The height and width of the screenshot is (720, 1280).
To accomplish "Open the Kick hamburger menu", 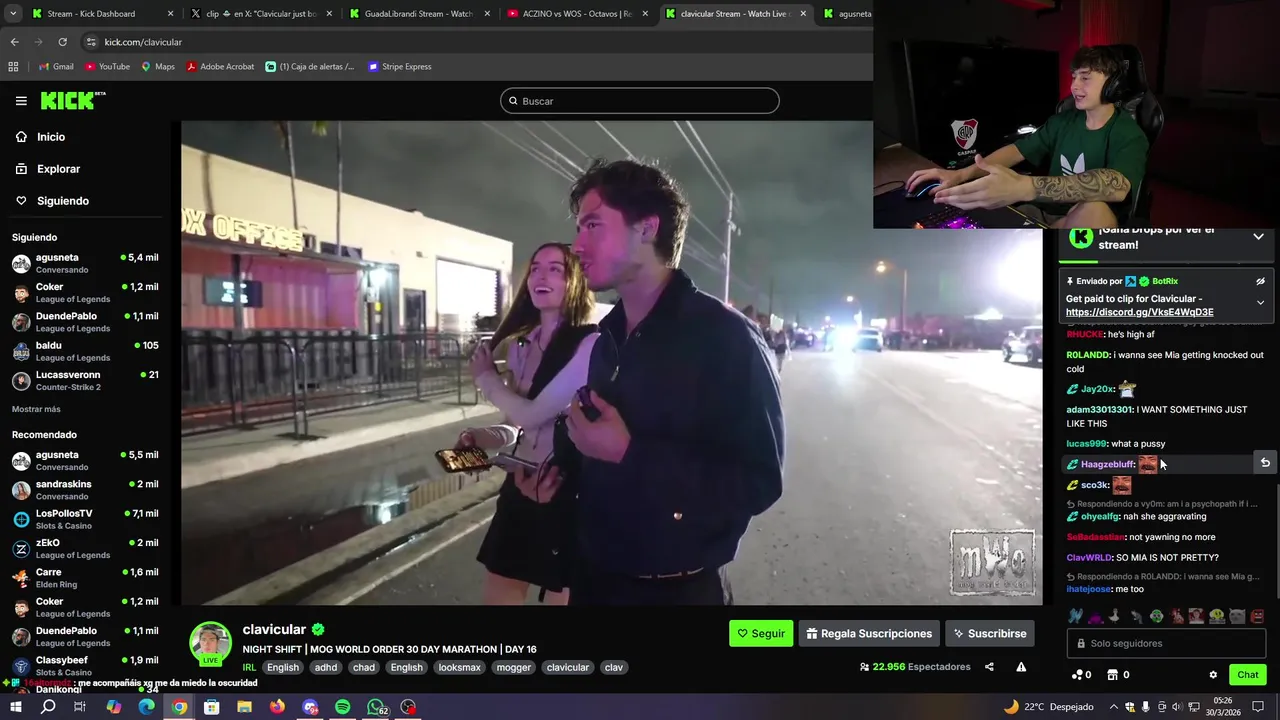I will (x=21, y=101).
